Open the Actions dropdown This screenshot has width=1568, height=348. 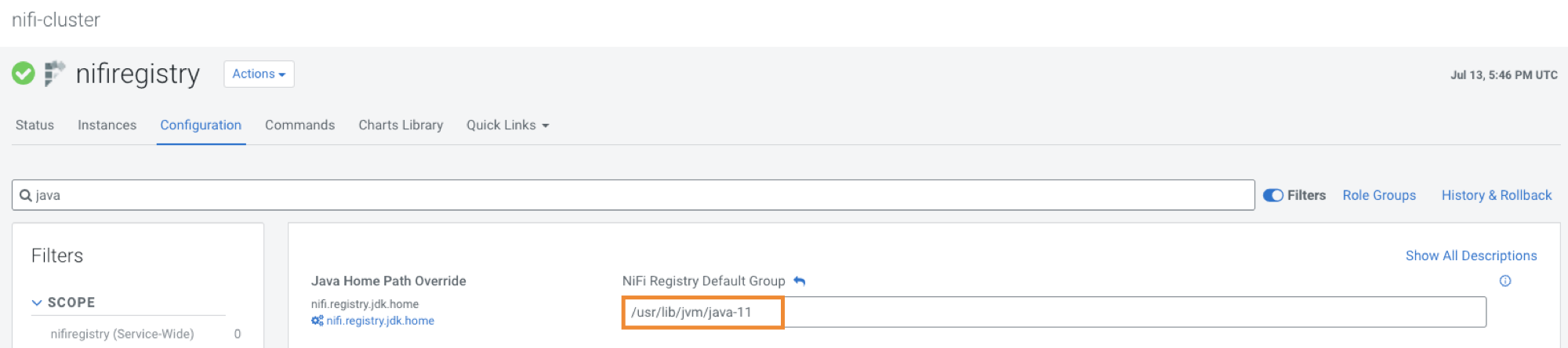pyautogui.click(x=259, y=74)
